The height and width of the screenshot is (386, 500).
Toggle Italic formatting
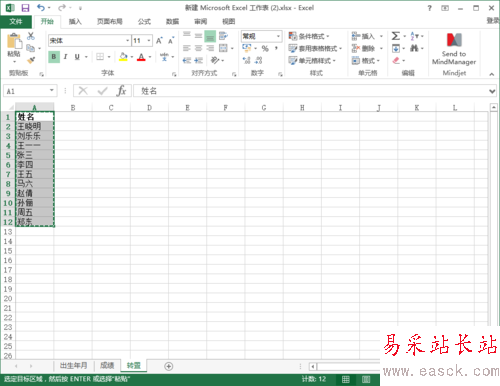[x=66, y=57]
